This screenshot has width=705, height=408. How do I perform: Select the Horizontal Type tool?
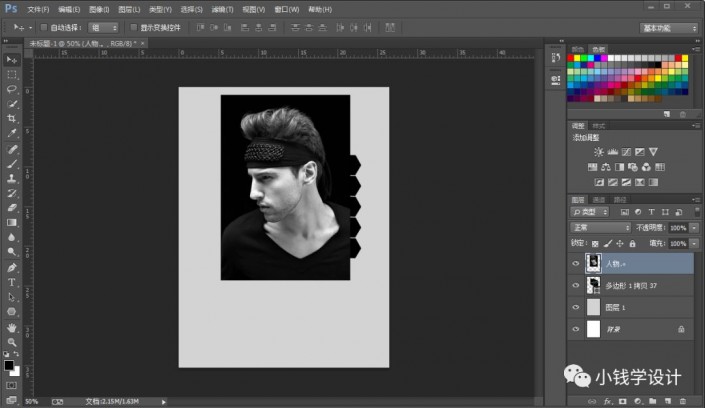click(x=12, y=282)
